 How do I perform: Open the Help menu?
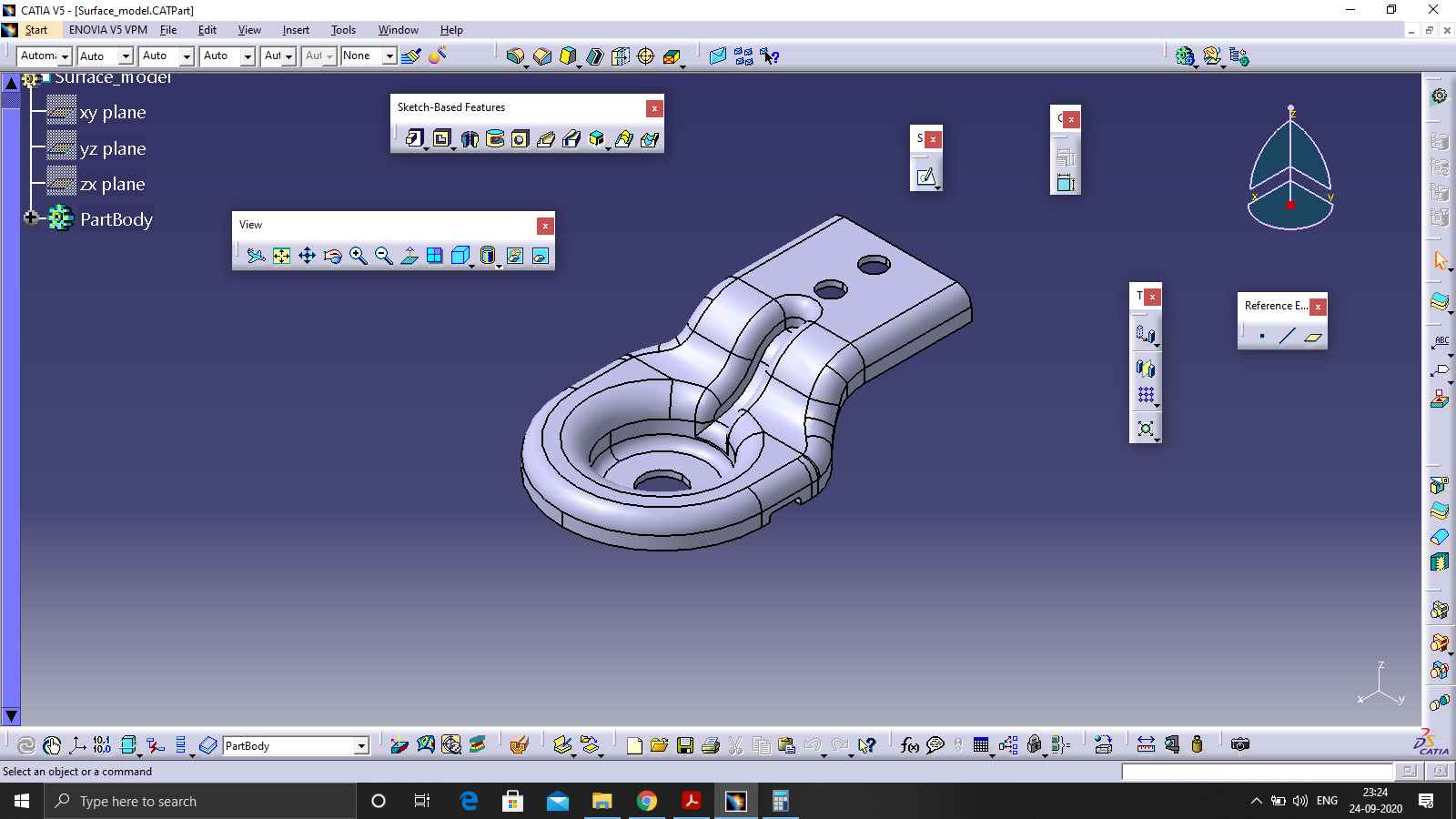click(451, 30)
